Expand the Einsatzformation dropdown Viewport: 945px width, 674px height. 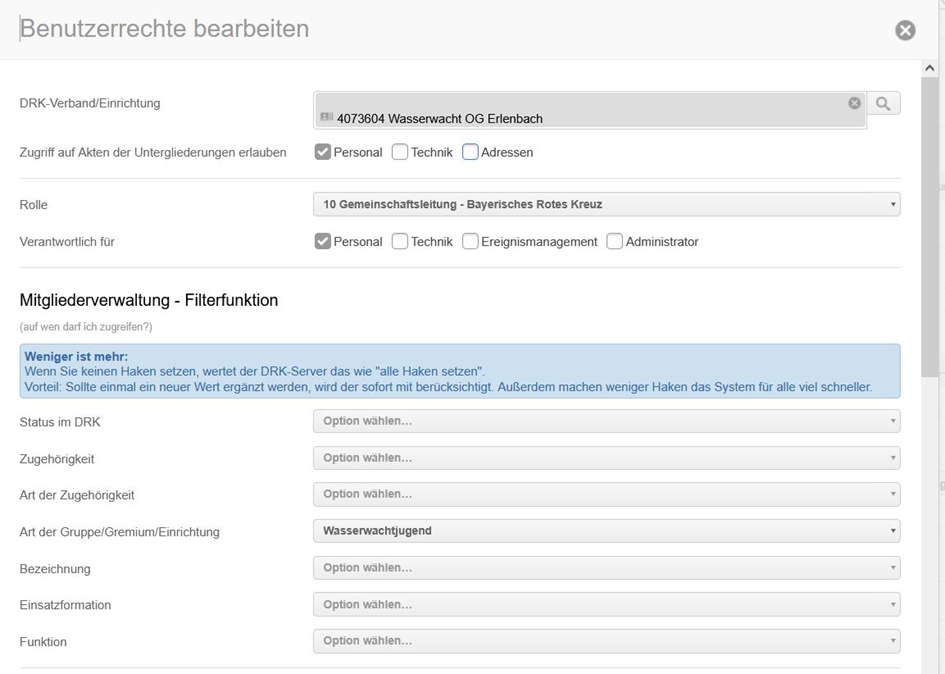point(606,604)
